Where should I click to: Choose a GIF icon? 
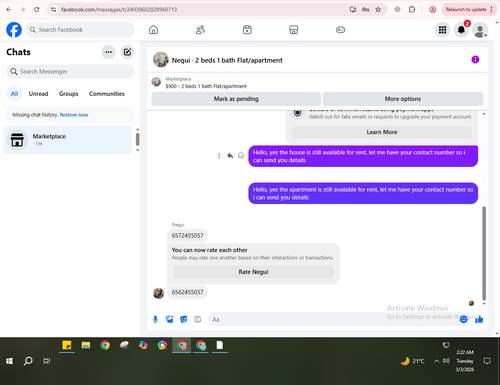pos(198,319)
